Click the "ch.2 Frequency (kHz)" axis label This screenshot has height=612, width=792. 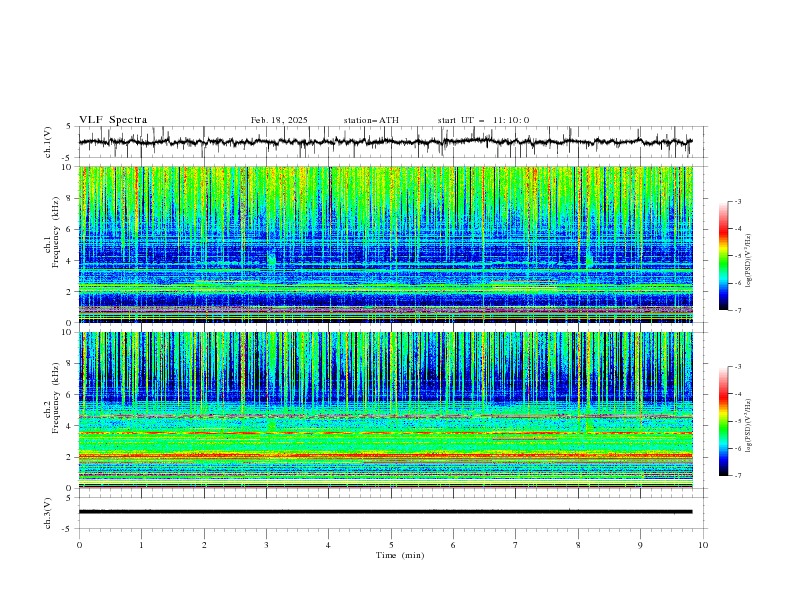click(52, 398)
